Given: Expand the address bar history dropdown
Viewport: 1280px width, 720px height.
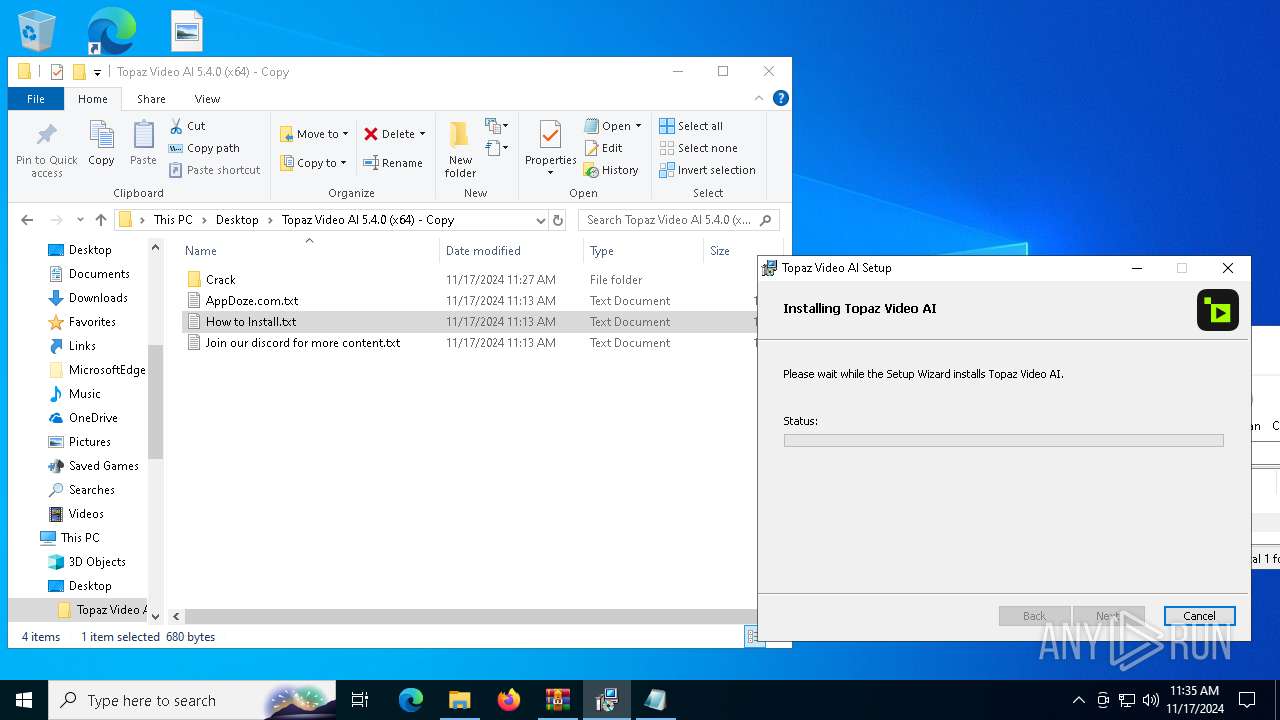Looking at the screenshot, I should 541,220.
